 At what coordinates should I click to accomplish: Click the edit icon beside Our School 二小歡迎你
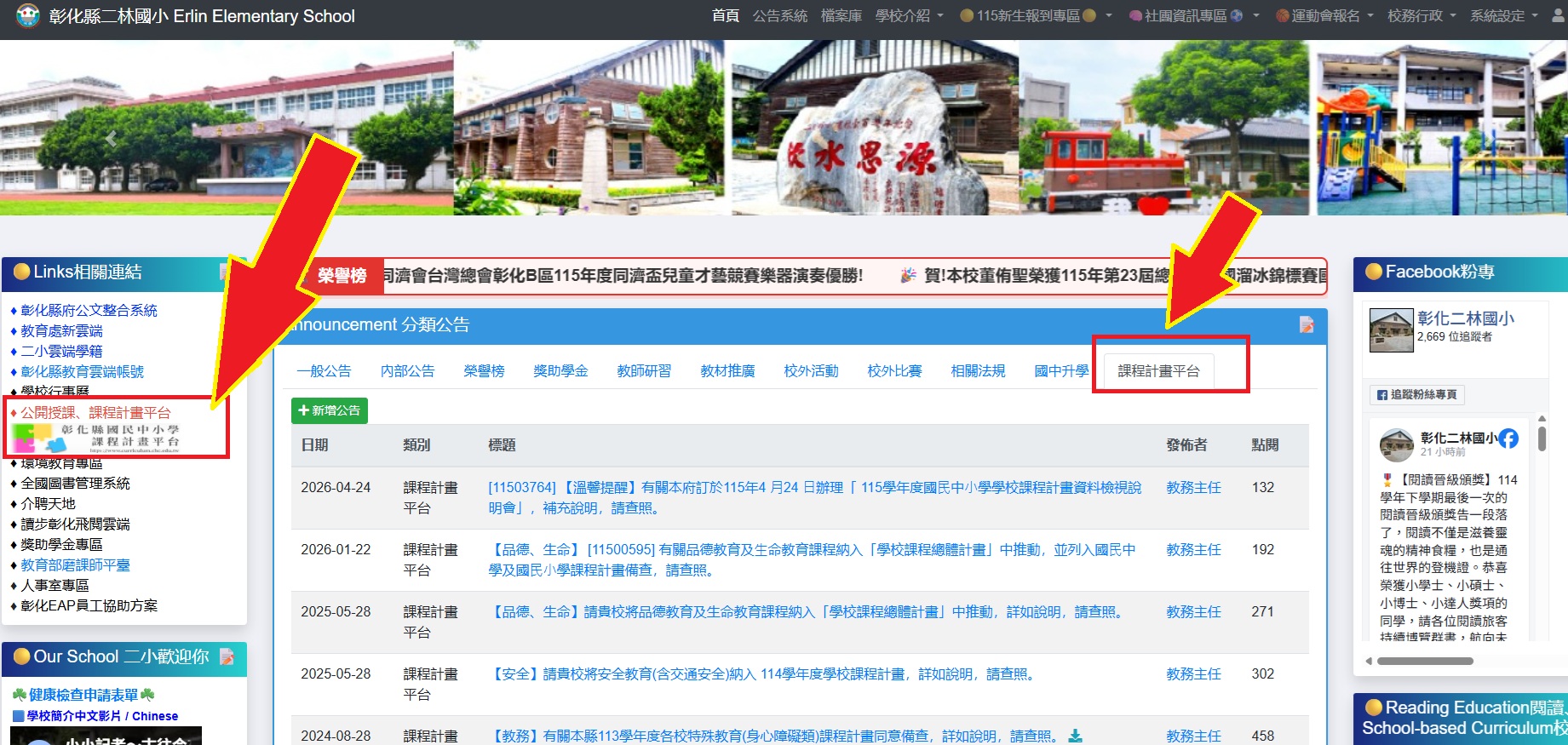tap(227, 656)
